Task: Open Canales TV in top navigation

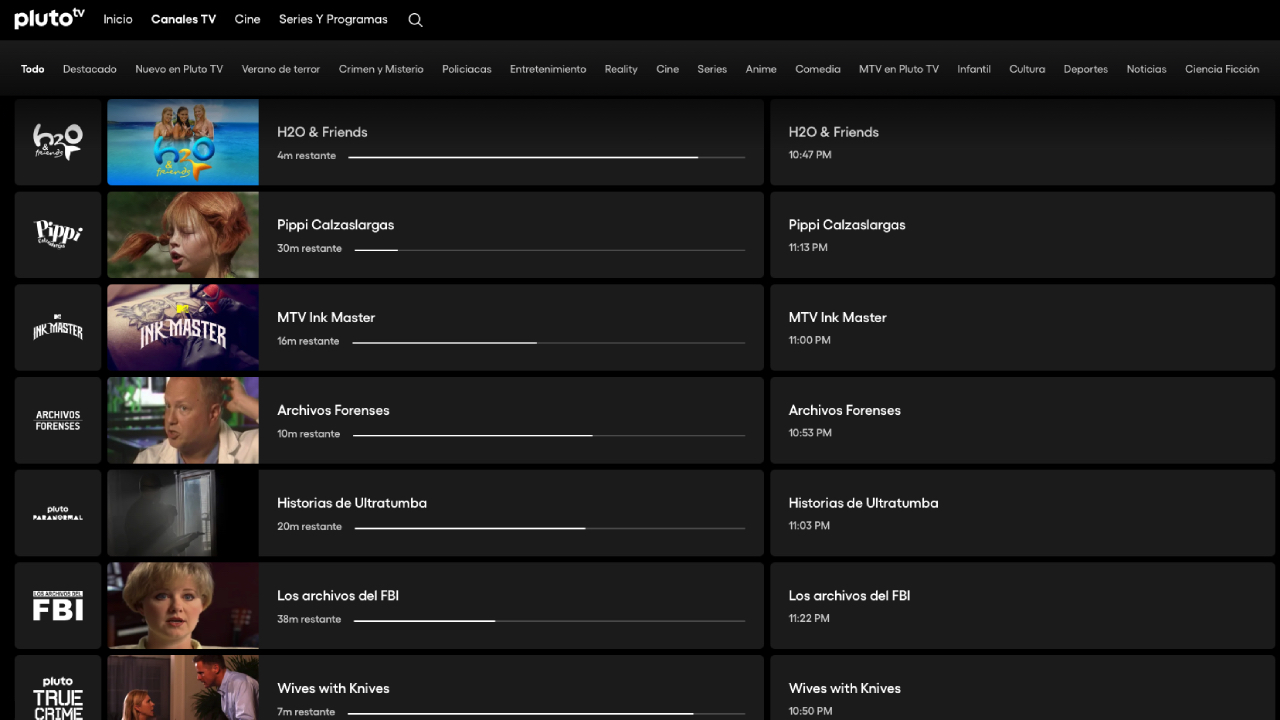Action: click(183, 19)
